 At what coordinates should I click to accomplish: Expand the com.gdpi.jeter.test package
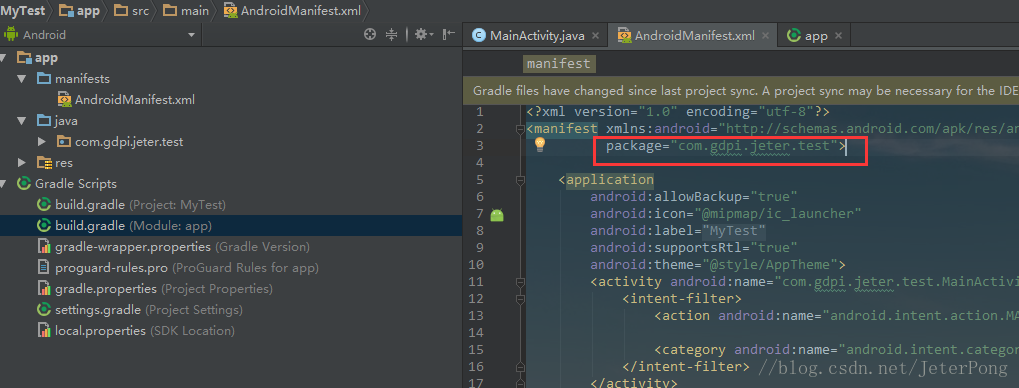pyautogui.click(x=42, y=142)
